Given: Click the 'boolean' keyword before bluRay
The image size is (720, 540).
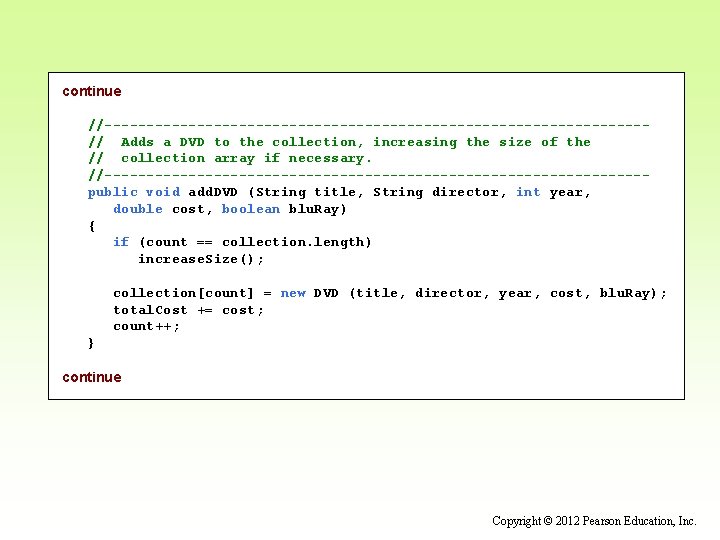Looking at the screenshot, I should pyautogui.click(x=251, y=209).
